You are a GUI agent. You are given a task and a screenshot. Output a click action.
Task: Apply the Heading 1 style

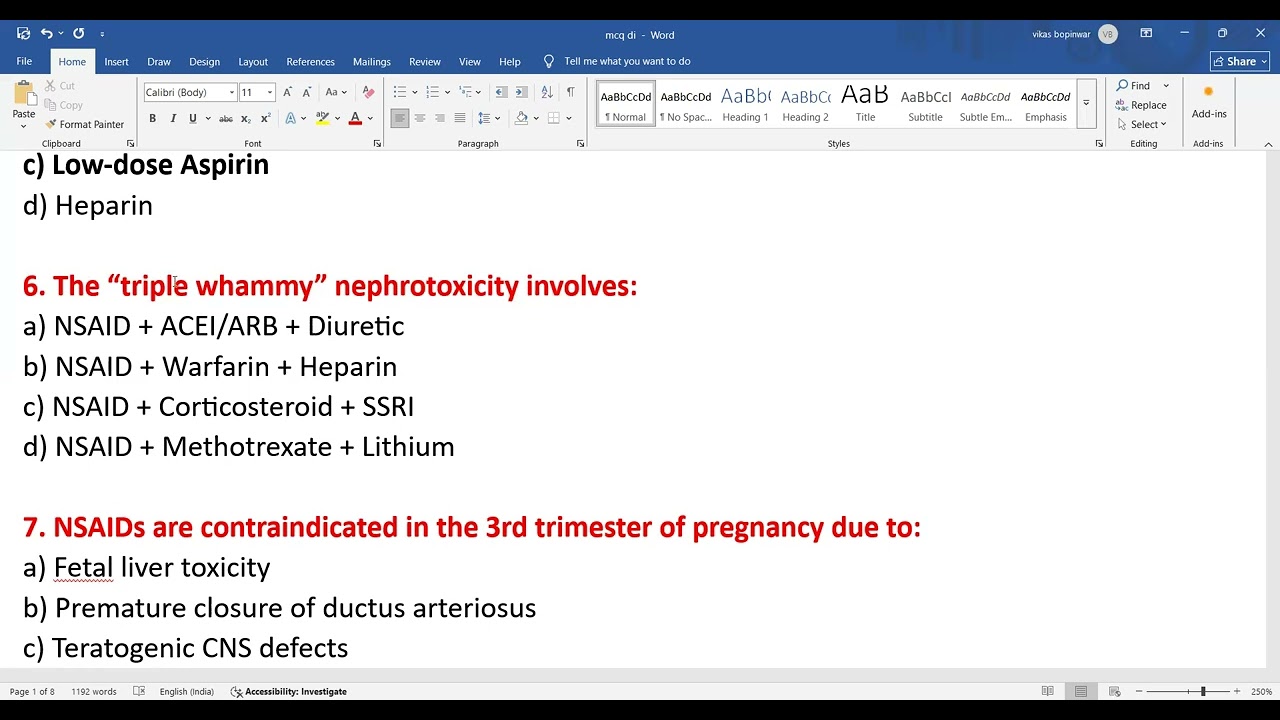(746, 103)
